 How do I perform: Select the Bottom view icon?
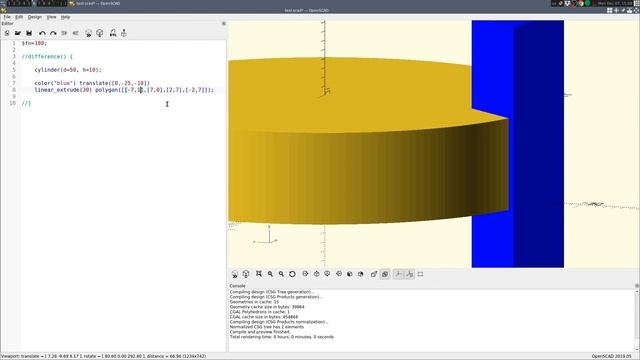[327, 274]
